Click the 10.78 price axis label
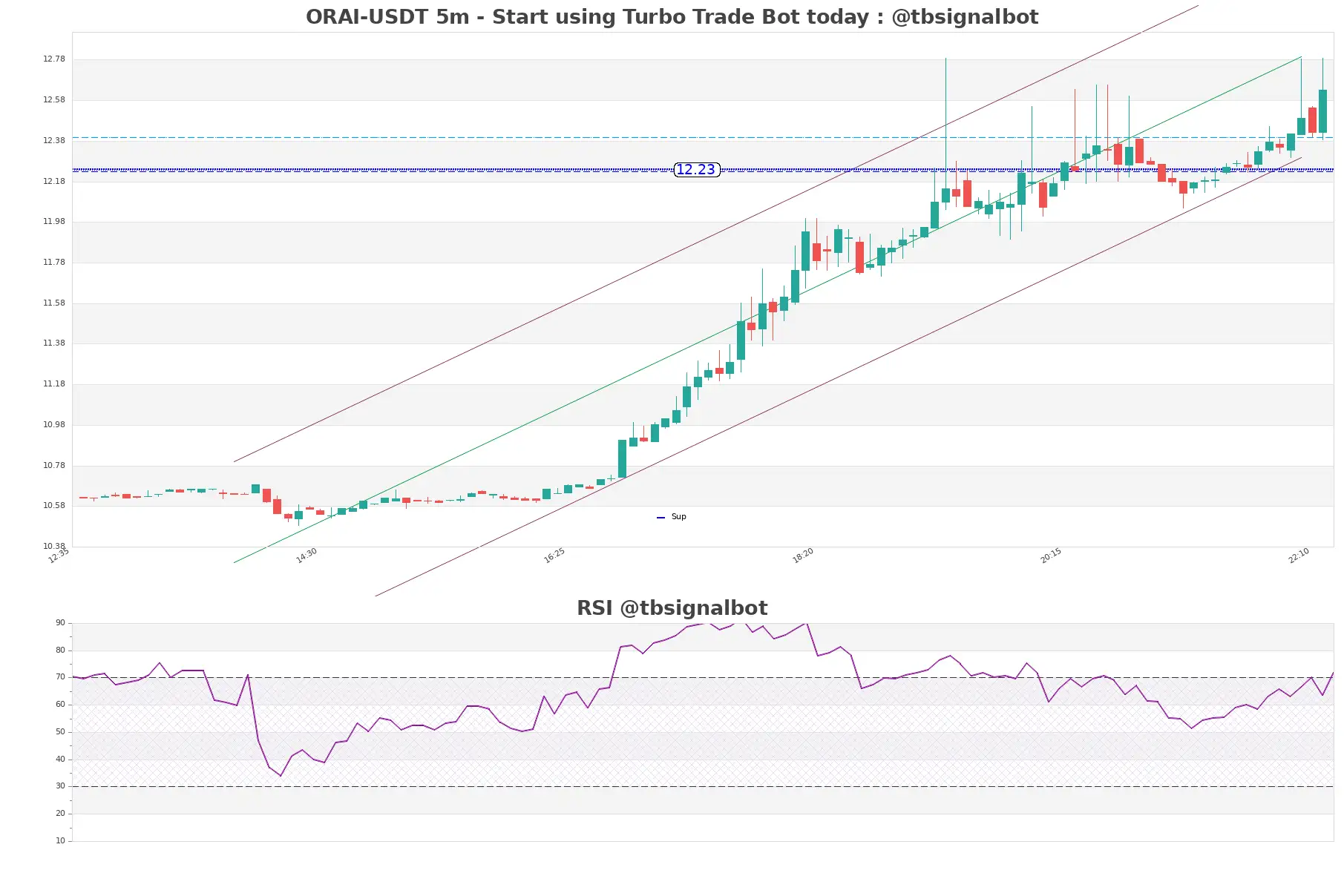The width and height of the screenshot is (1344, 896). pos(54,466)
